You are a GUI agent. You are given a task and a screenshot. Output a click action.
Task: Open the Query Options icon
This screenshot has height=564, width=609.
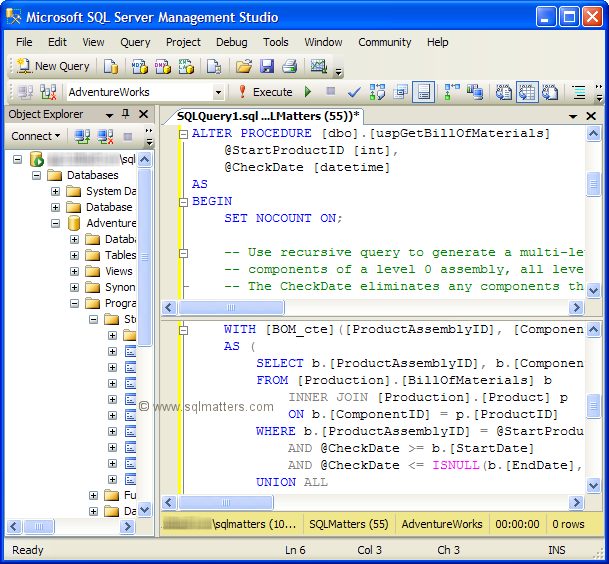click(x=400, y=92)
